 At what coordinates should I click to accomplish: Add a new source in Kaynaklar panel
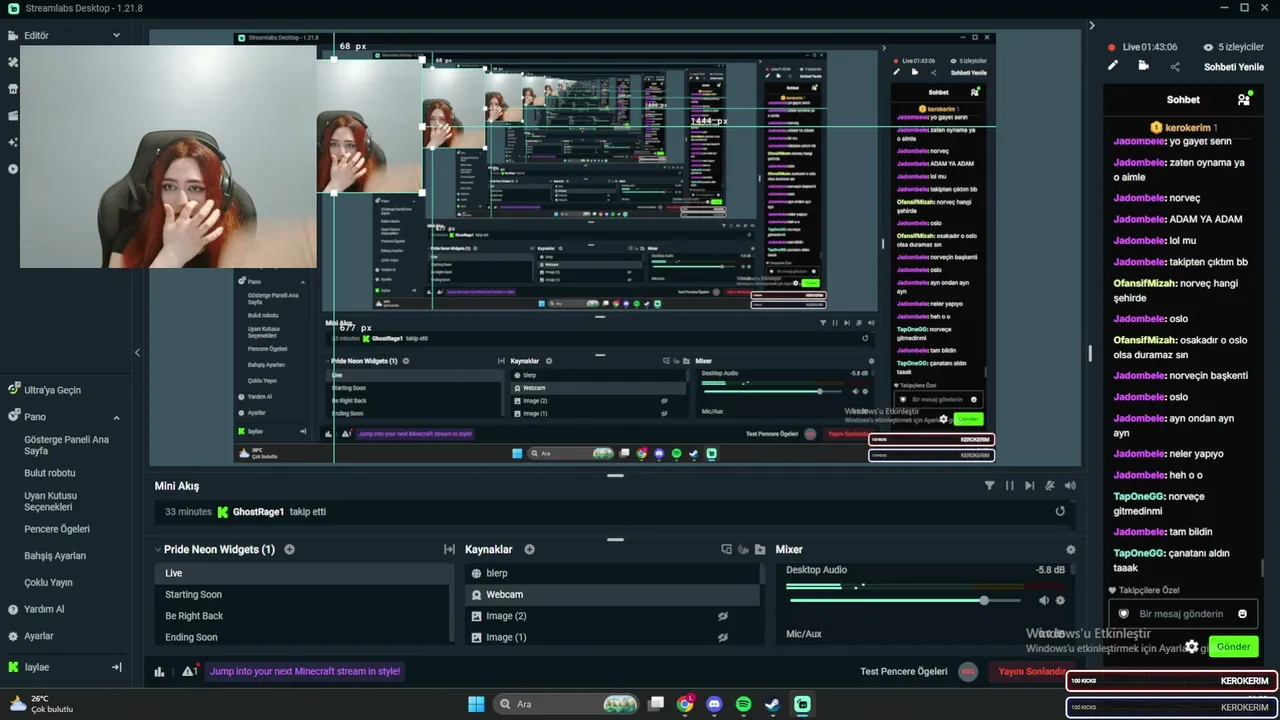click(x=529, y=549)
